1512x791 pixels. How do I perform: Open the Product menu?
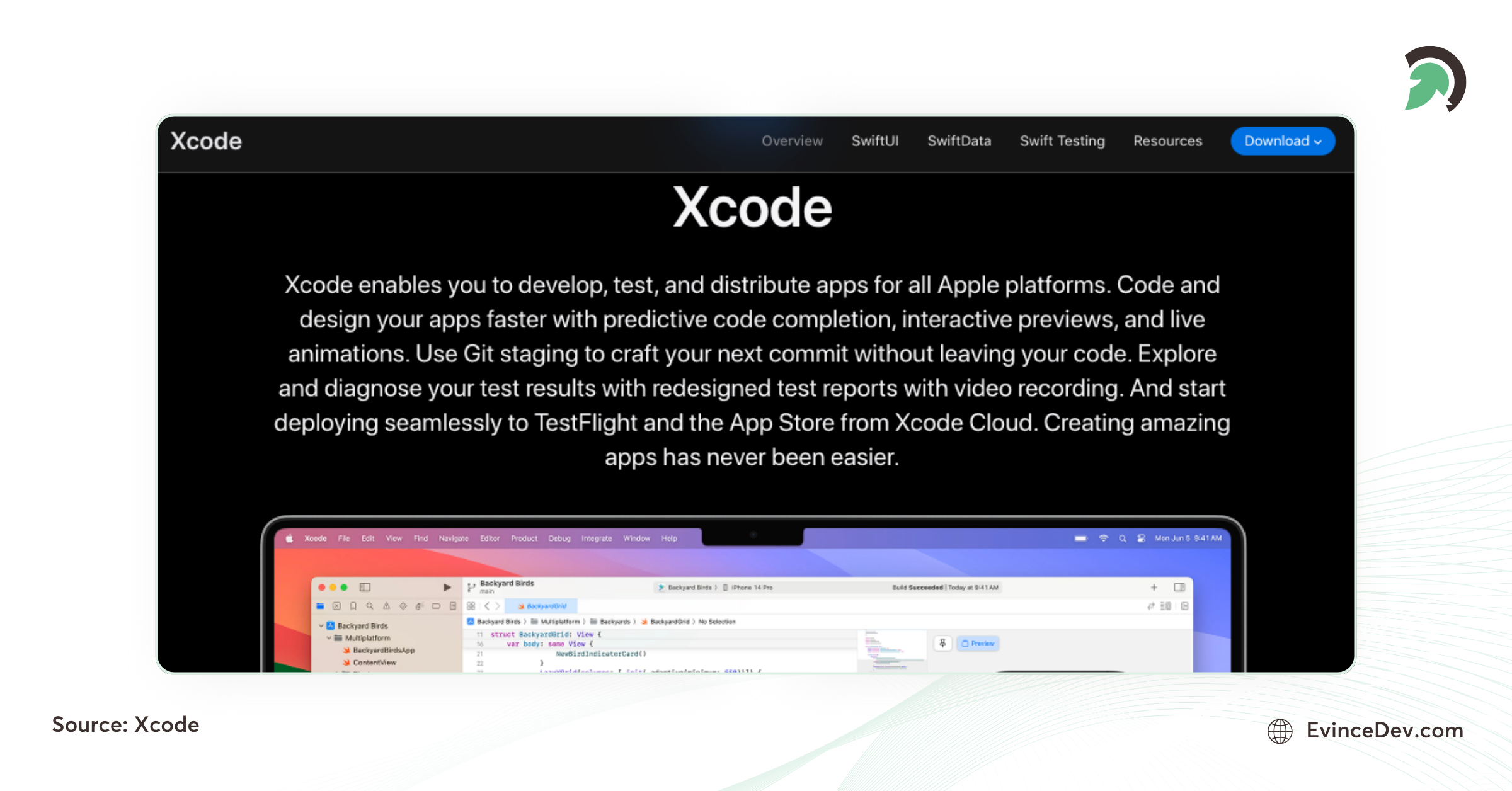click(524, 538)
